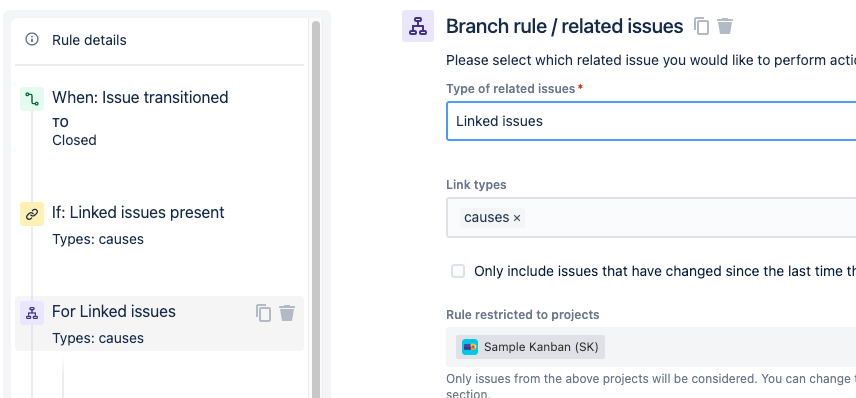Screen dimensions: 856x398
Task: Delete the branch rule using header trash icon
Action: (725, 26)
